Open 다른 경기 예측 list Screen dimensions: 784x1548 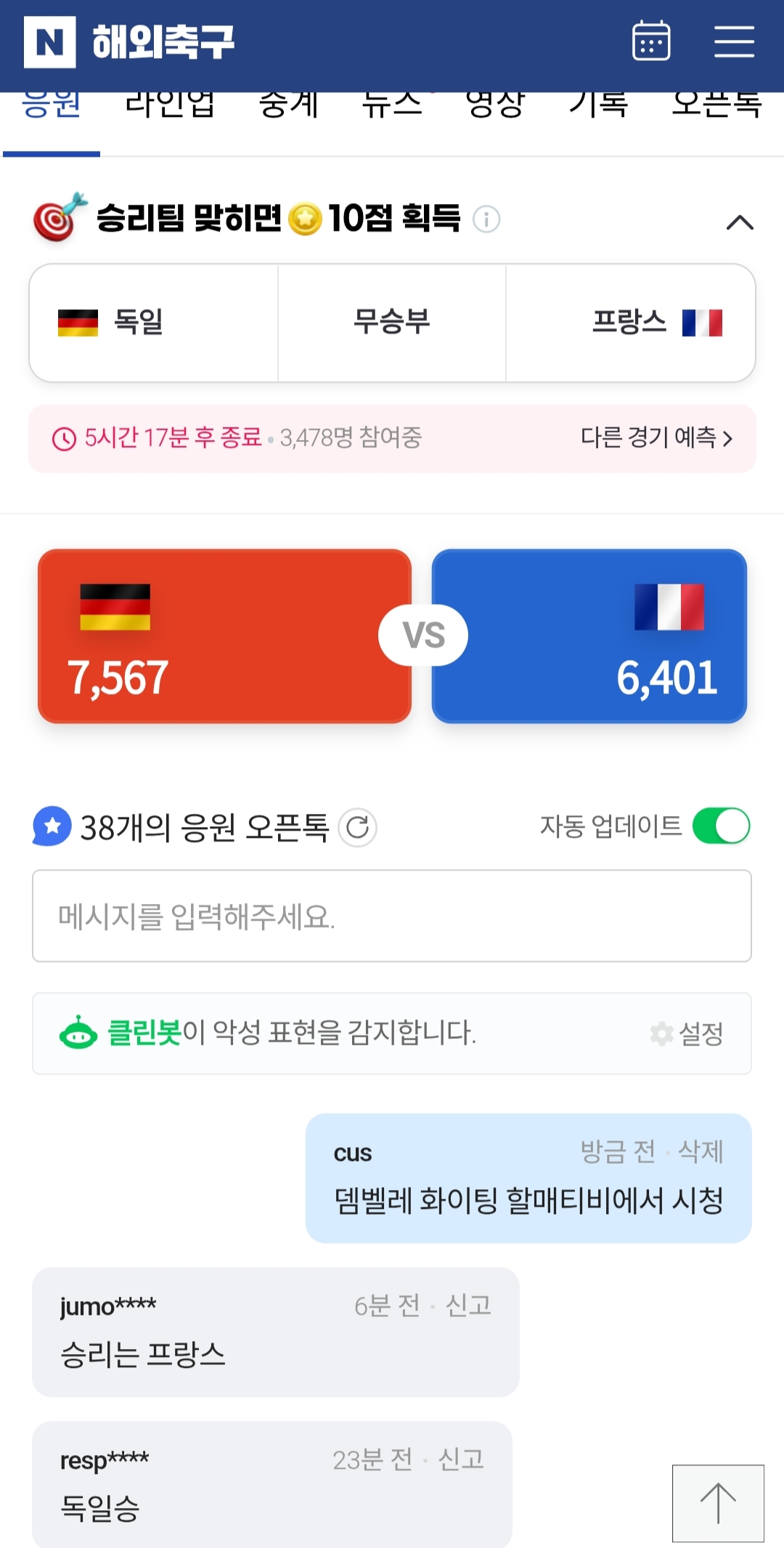tap(656, 438)
